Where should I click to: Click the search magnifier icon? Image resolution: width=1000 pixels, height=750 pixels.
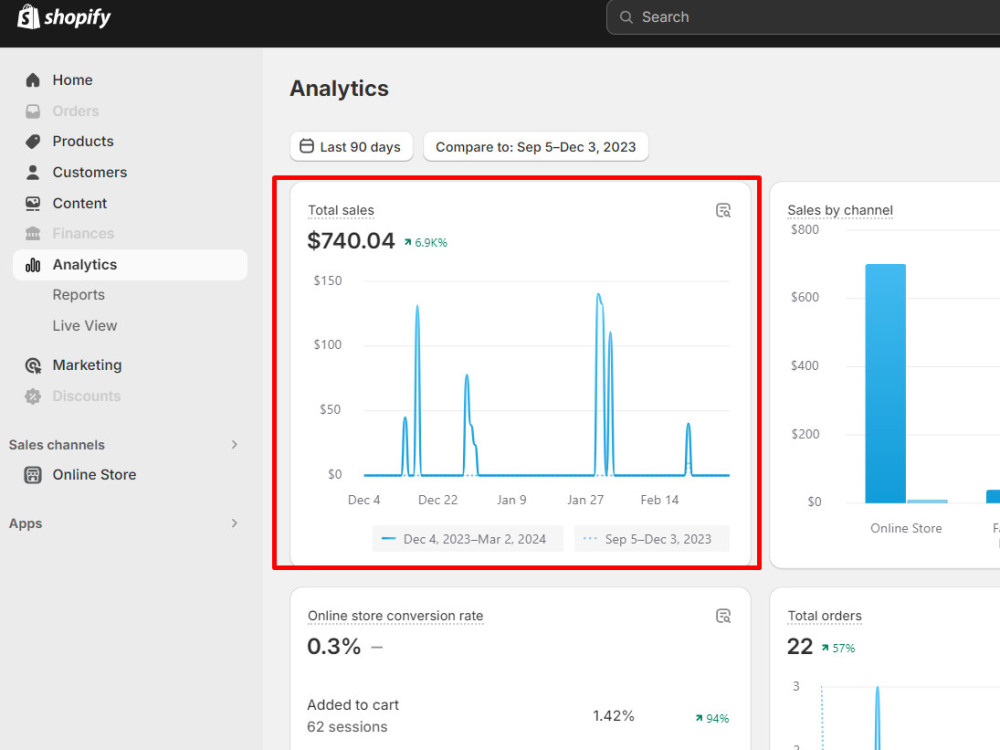626,17
